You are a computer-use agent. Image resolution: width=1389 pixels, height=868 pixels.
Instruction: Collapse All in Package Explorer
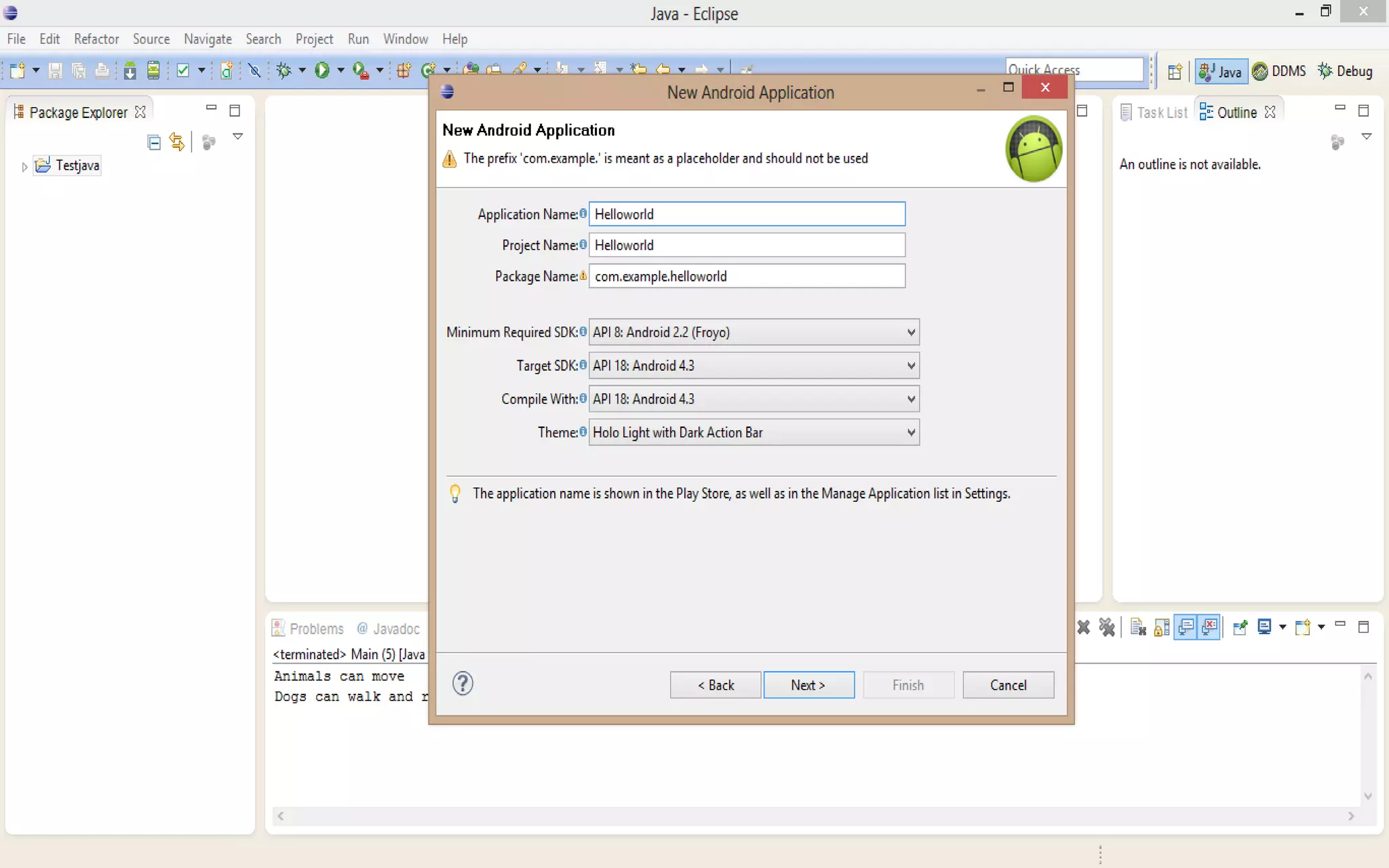[154, 142]
